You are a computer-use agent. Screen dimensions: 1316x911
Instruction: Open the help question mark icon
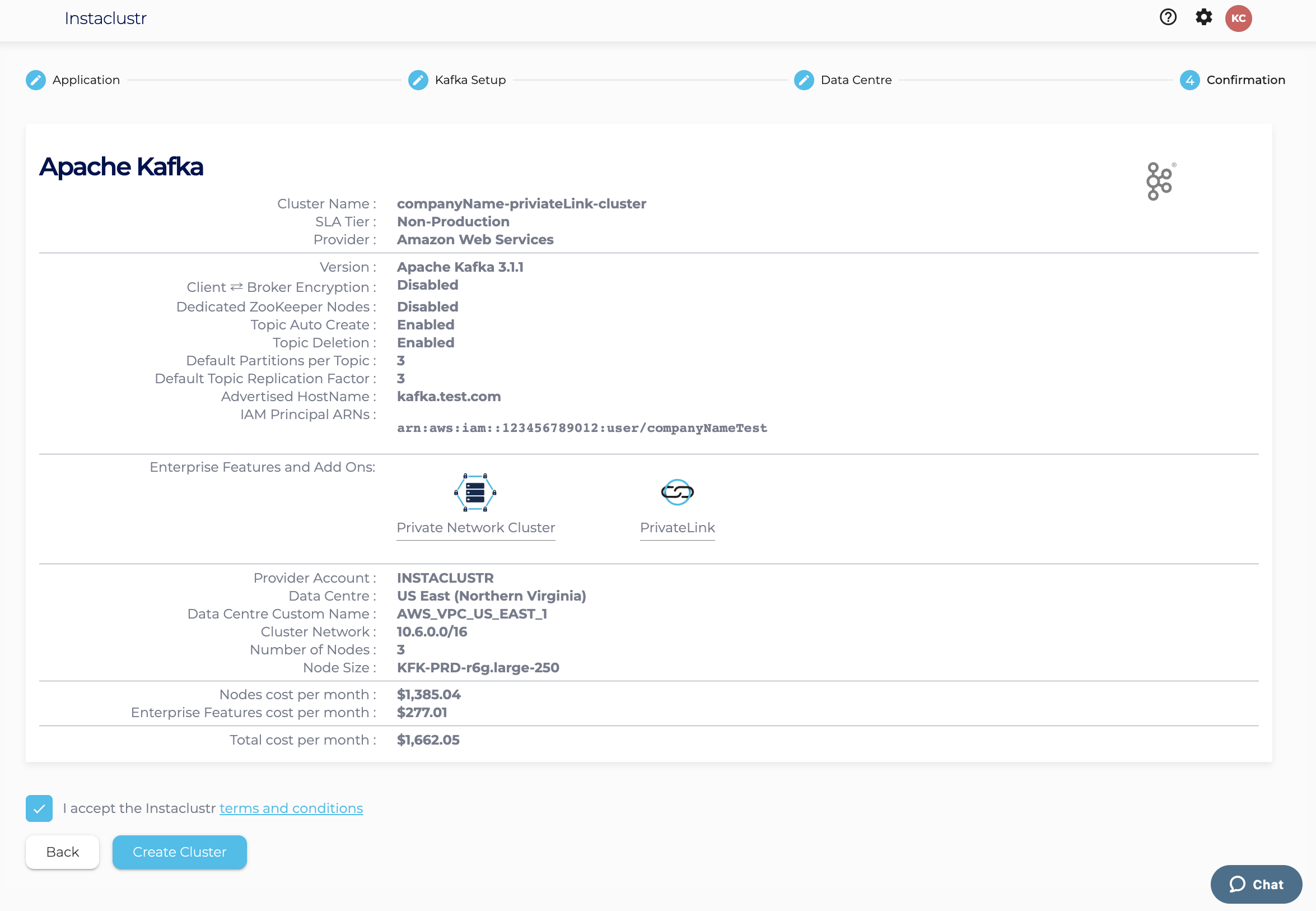(1168, 18)
